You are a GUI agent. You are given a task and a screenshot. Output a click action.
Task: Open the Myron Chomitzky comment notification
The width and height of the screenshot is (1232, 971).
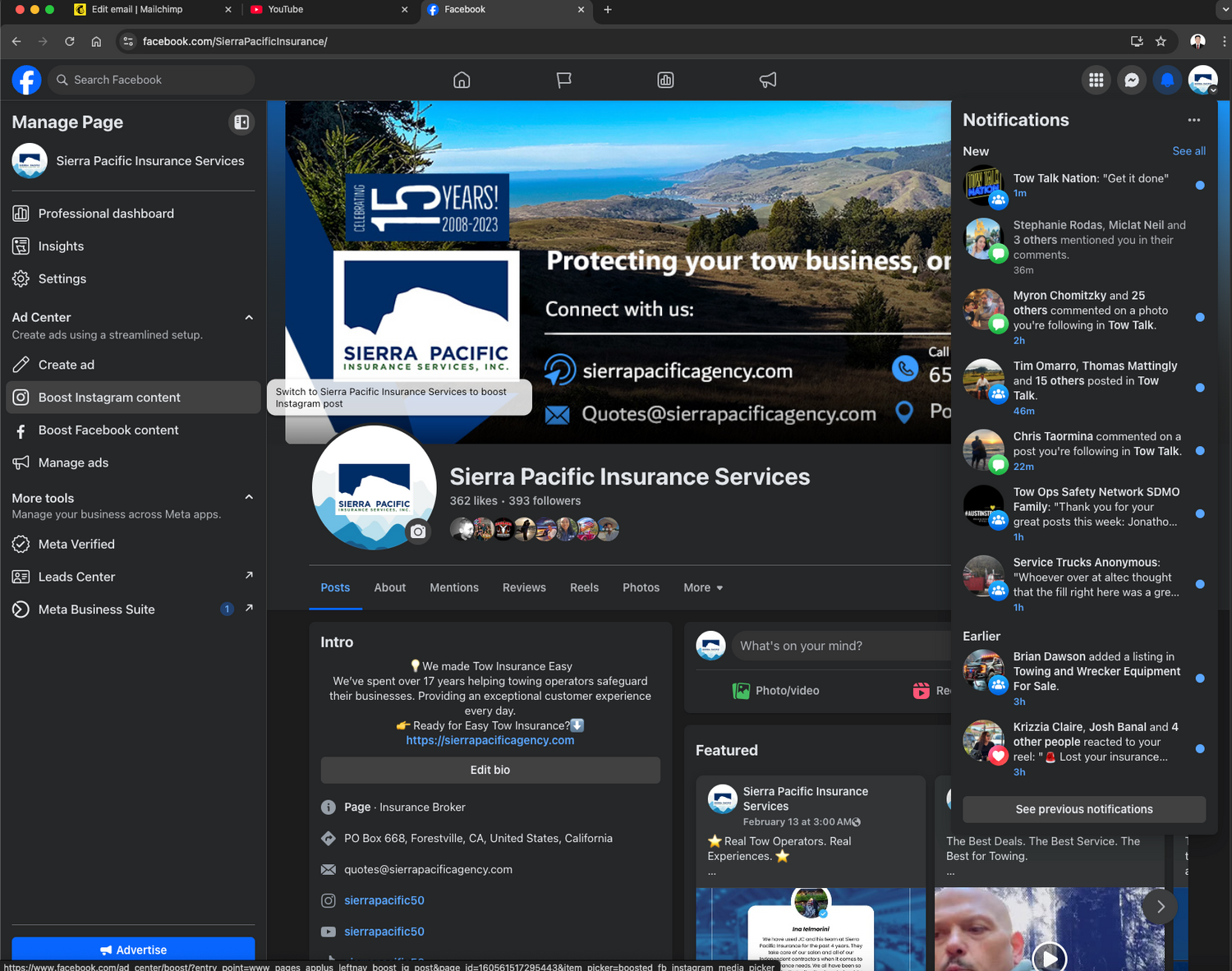pyautogui.click(x=1084, y=317)
